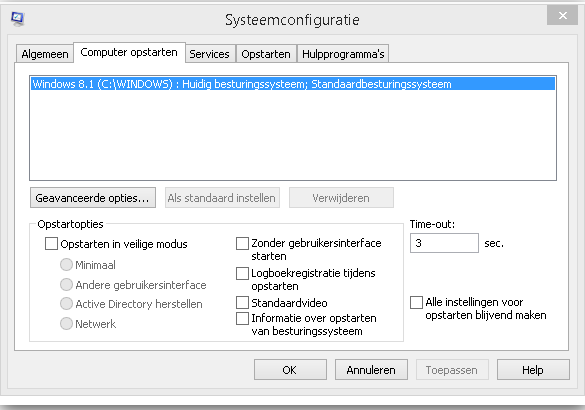Viewport: 585px width, 410px height.
Task: Click the Minimaal radio button
Action: (x=66, y=265)
